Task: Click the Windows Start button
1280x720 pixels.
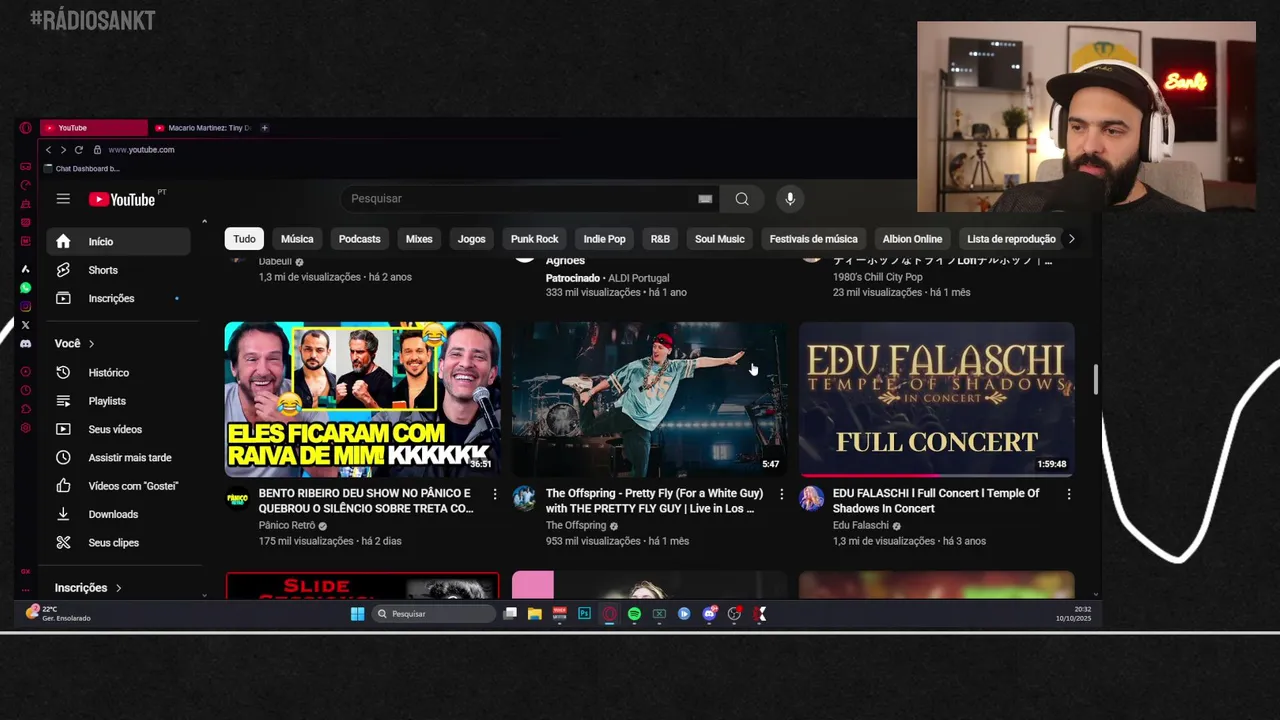Action: pyautogui.click(x=357, y=614)
